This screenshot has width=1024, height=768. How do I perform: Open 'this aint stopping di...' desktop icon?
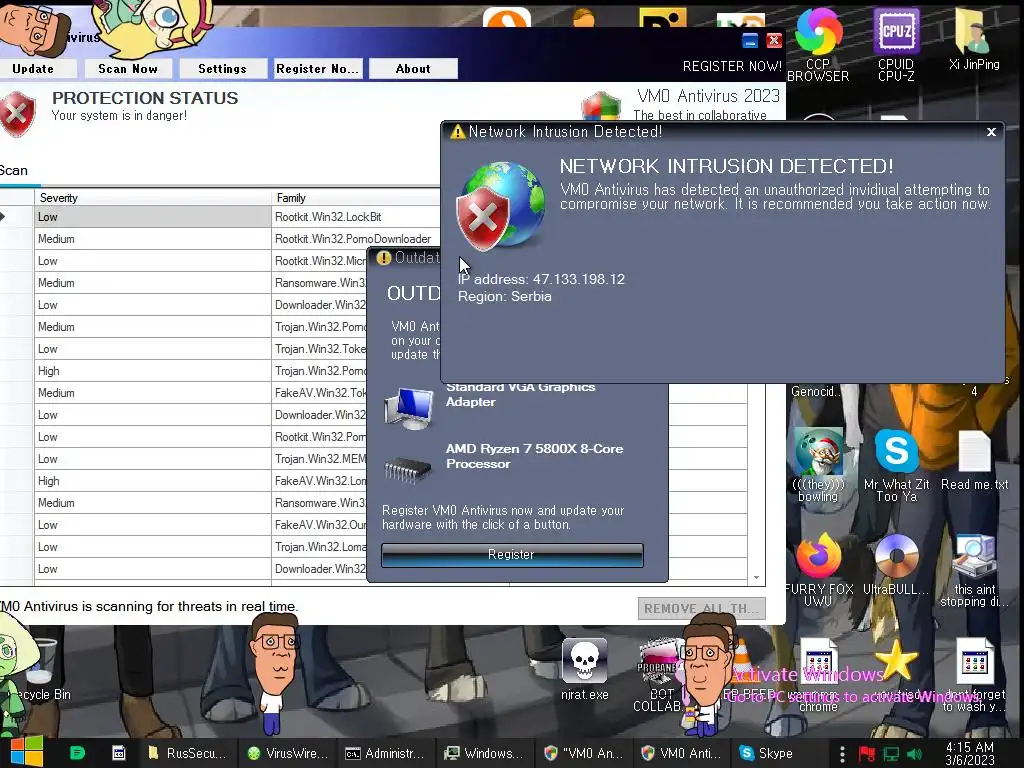pyautogui.click(x=974, y=569)
